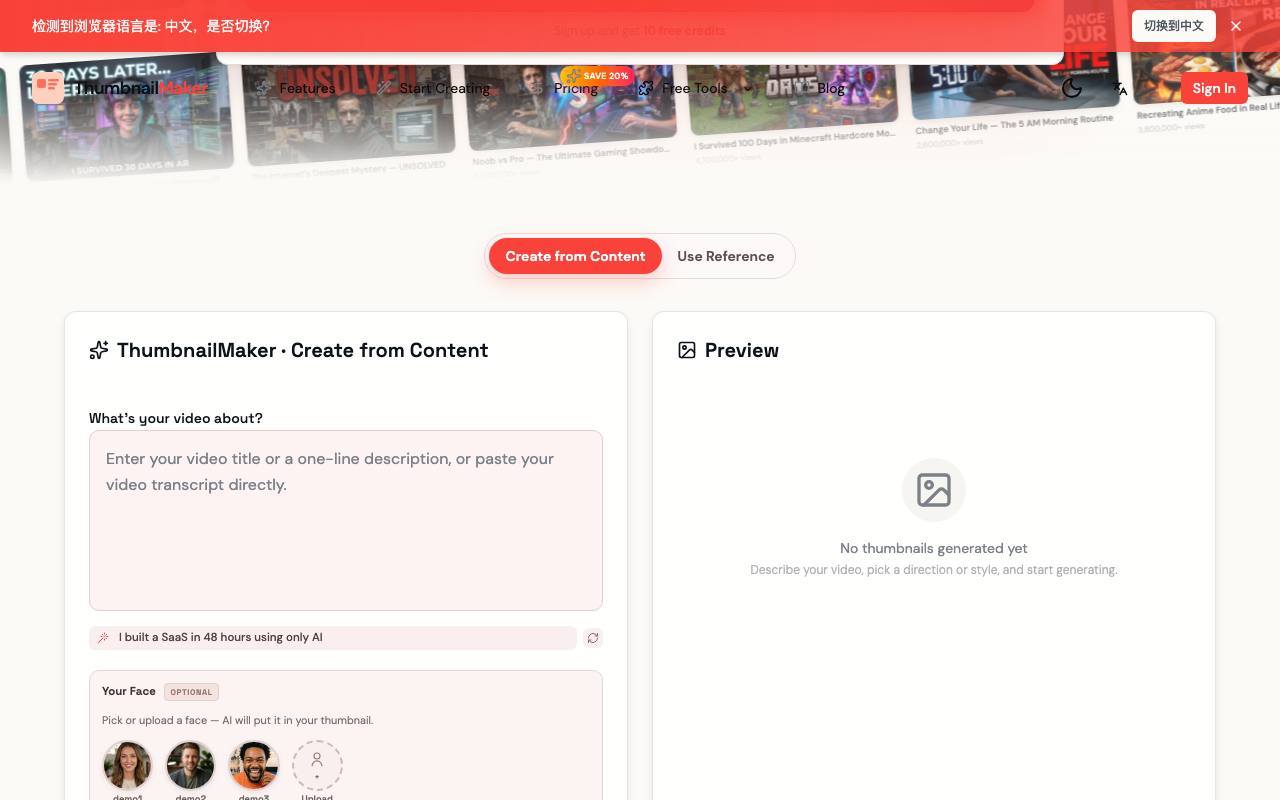Click the Preview image icon
The height and width of the screenshot is (800, 1280).
(x=687, y=350)
